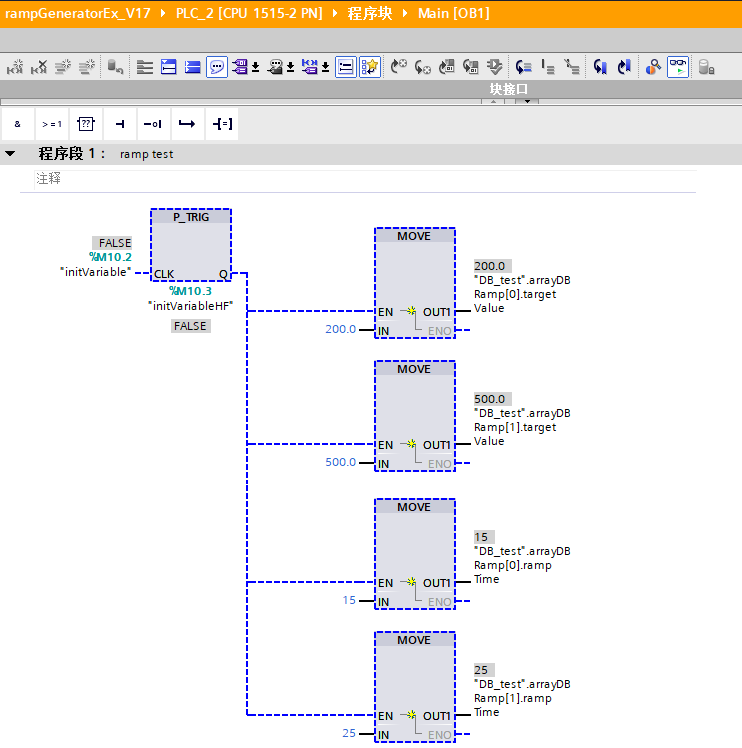Select the MOVE block with input 25

[415, 687]
